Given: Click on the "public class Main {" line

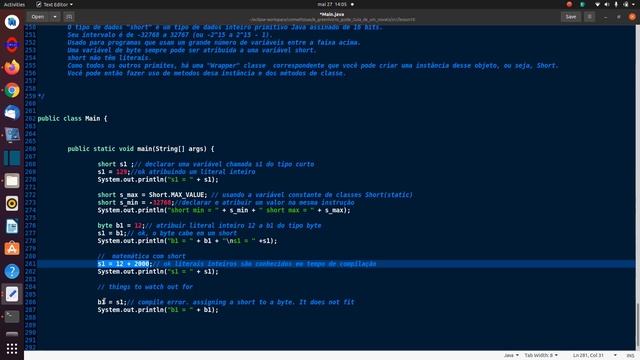Looking at the screenshot, I should tap(72, 118).
